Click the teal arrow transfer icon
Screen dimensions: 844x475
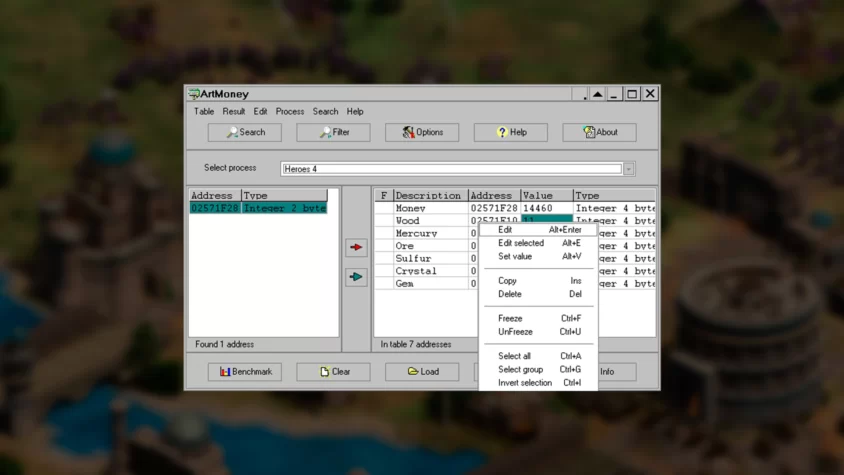pyautogui.click(x=356, y=277)
